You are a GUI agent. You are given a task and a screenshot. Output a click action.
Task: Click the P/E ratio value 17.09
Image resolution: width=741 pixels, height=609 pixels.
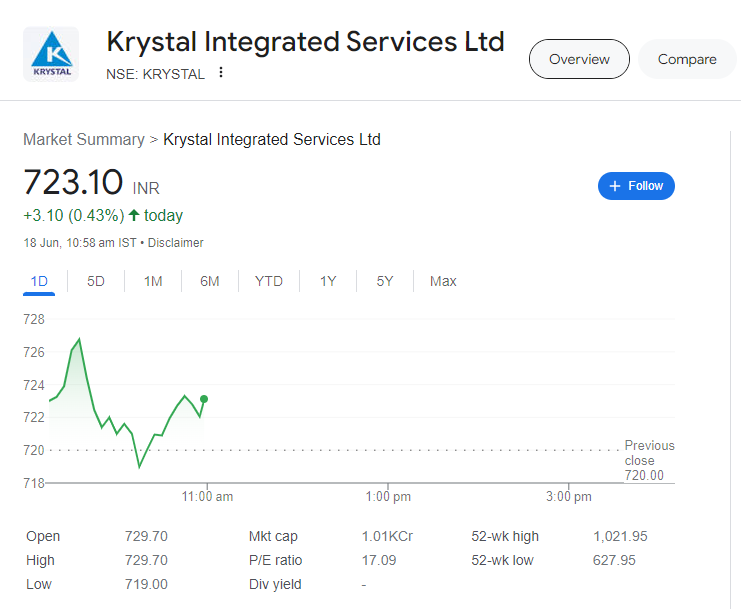[379, 560]
